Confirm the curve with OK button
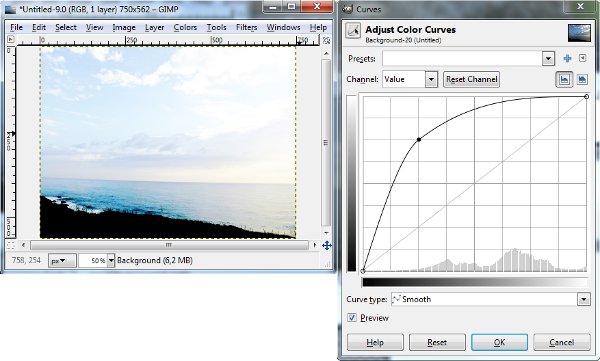The height and width of the screenshot is (361, 600). (499, 342)
